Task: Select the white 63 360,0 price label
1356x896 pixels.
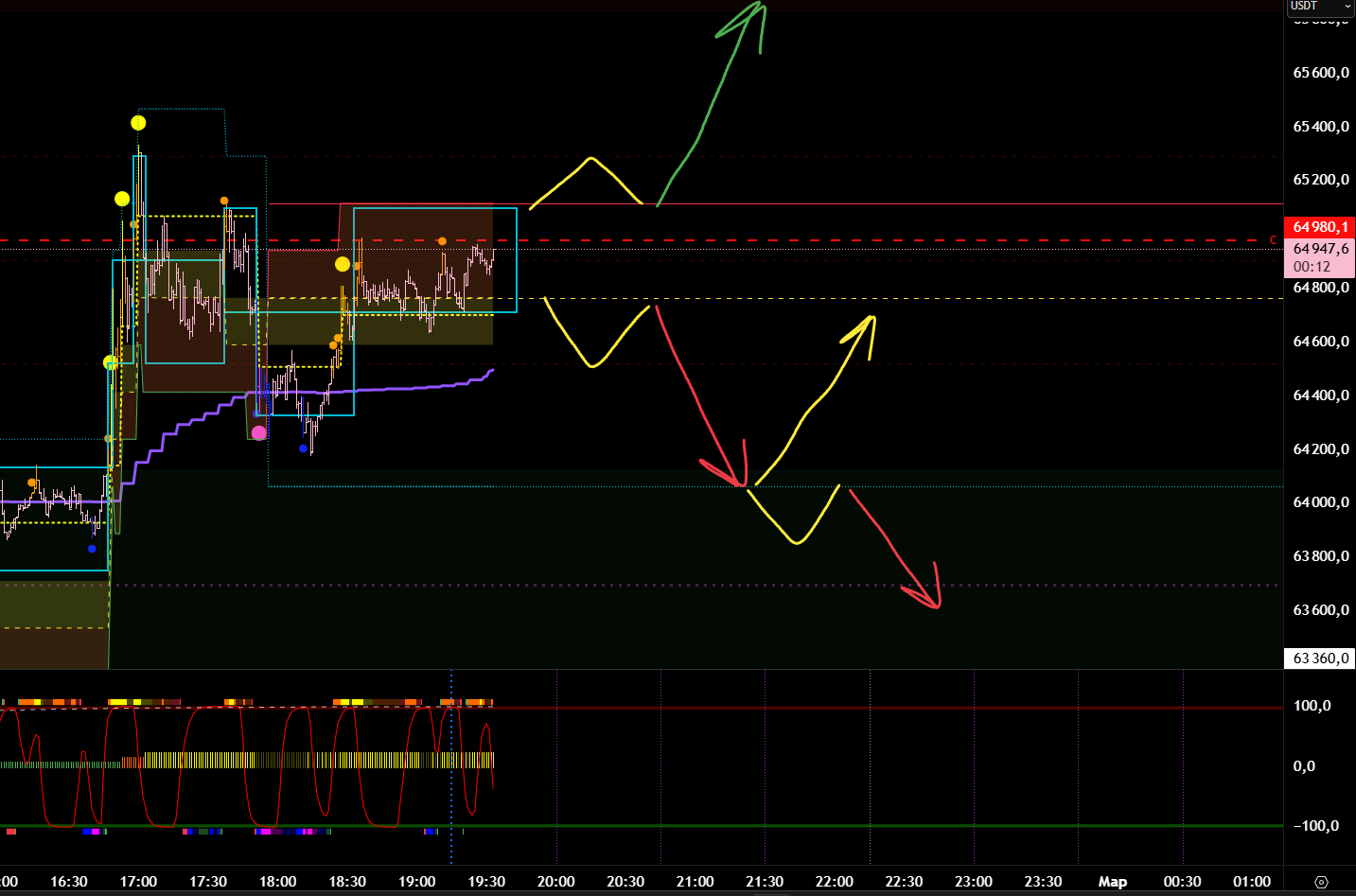Action: 1319,659
